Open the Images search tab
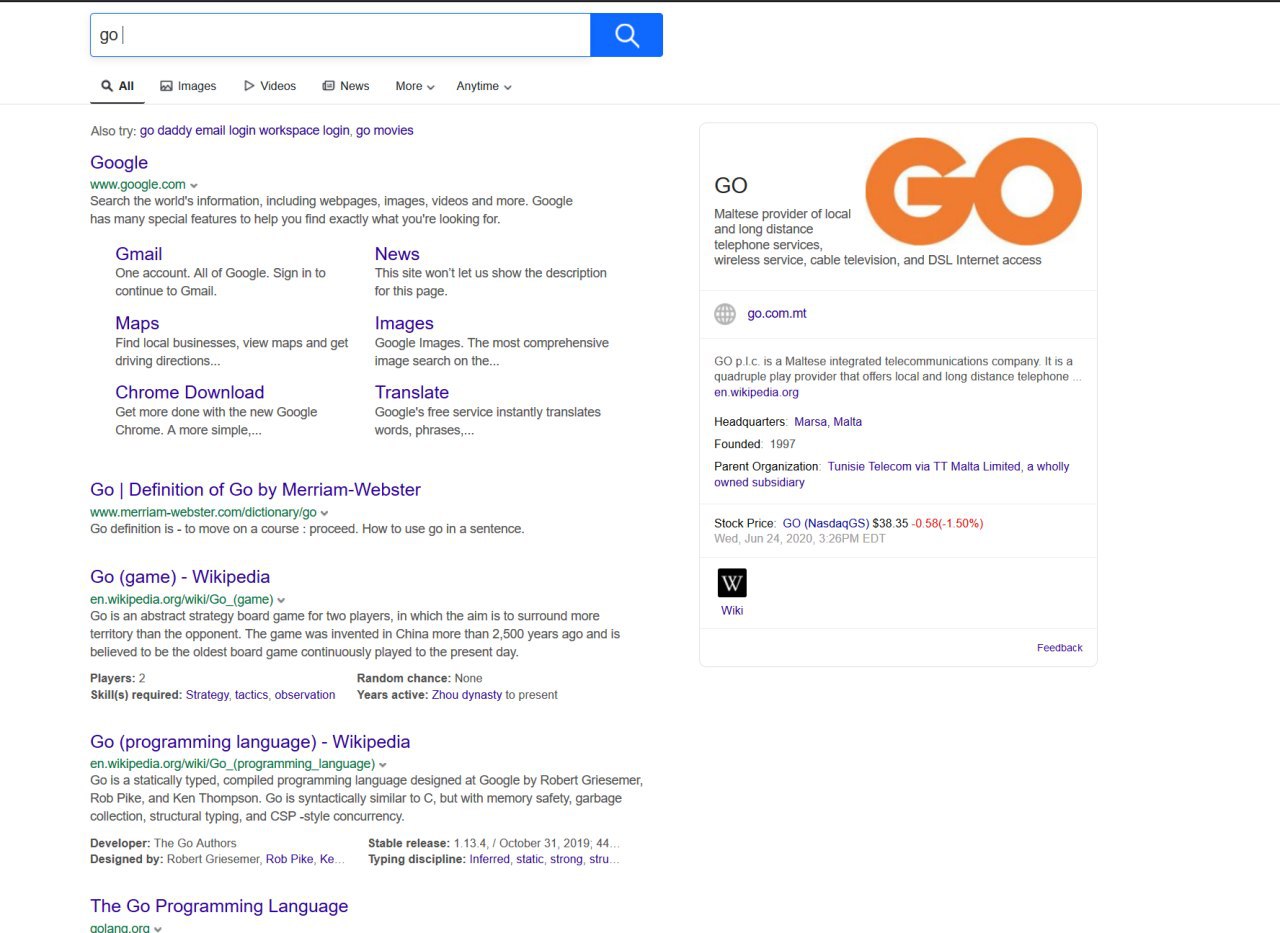This screenshot has height=933, width=1280. point(188,86)
